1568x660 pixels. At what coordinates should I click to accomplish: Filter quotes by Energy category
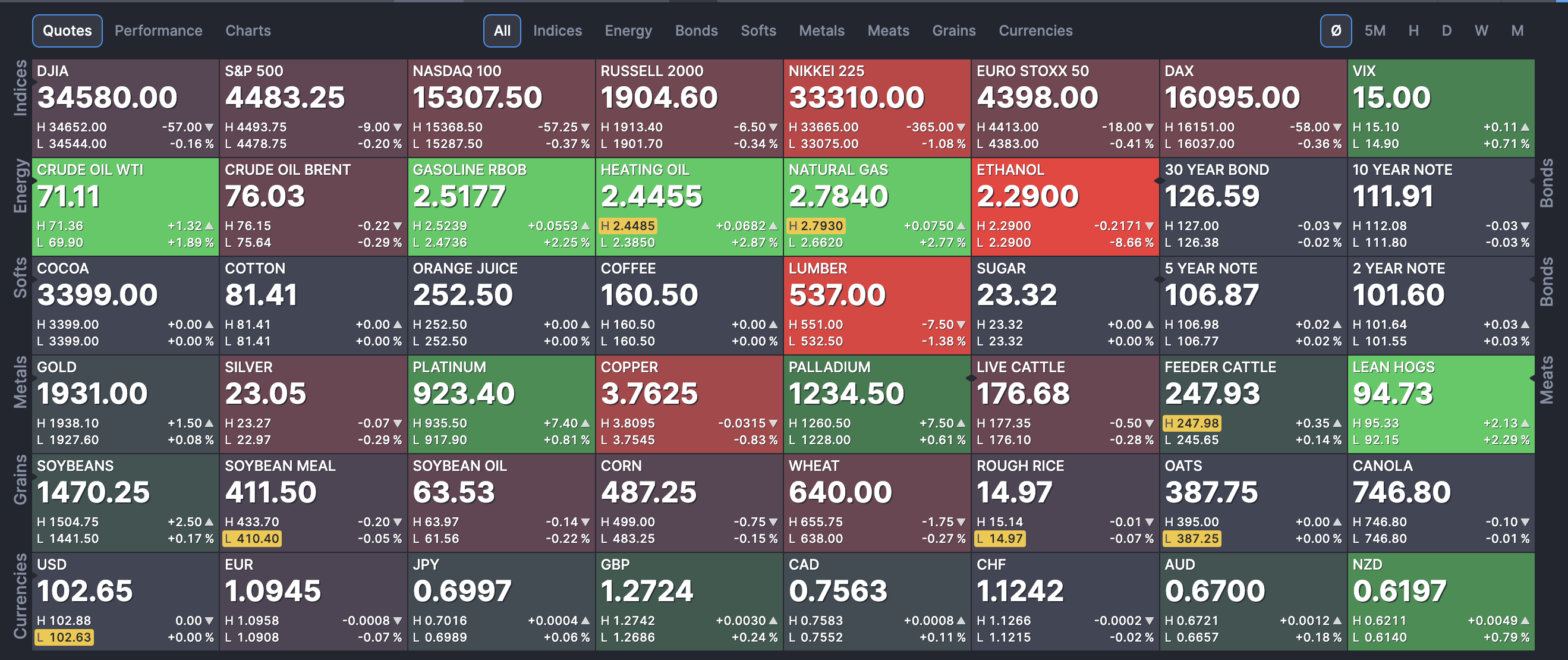click(x=628, y=30)
